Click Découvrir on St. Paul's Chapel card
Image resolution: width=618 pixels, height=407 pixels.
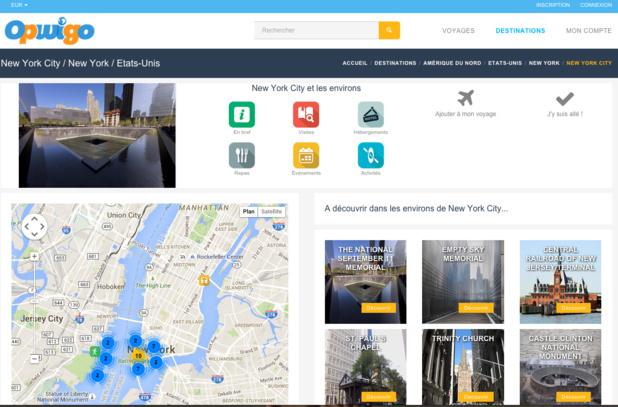click(x=378, y=397)
